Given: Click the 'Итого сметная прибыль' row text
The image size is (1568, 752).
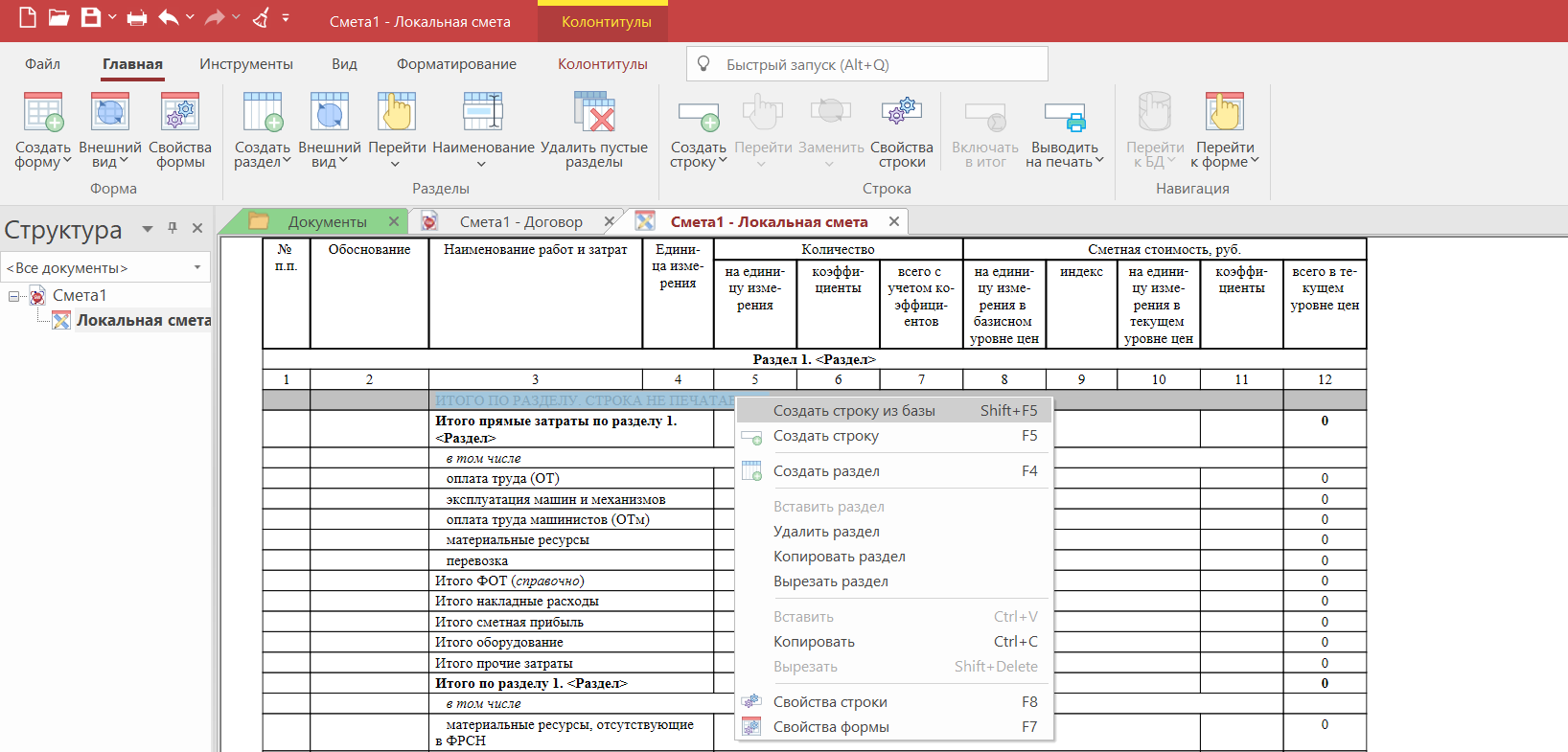Looking at the screenshot, I should point(509,623).
